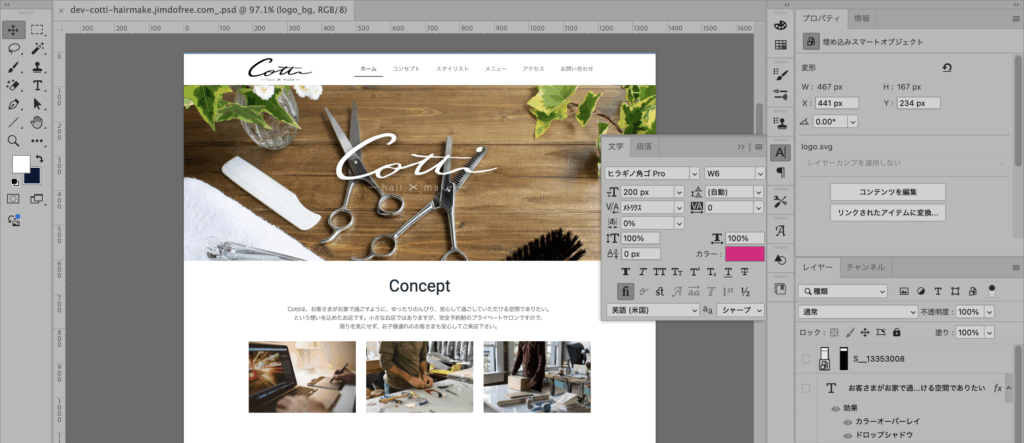Activate the Horizontal Type tool
The height and width of the screenshot is (443, 1024).
click(38, 86)
